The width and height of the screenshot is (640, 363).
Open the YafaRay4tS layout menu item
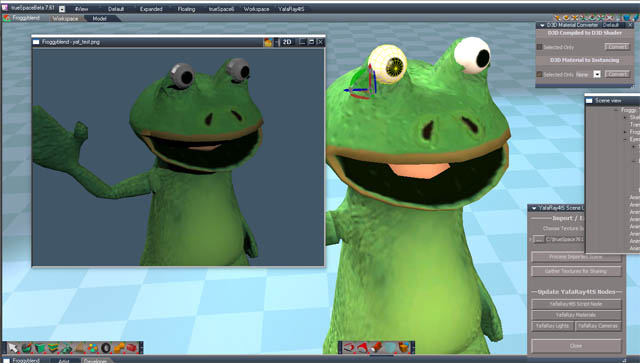point(291,9)
